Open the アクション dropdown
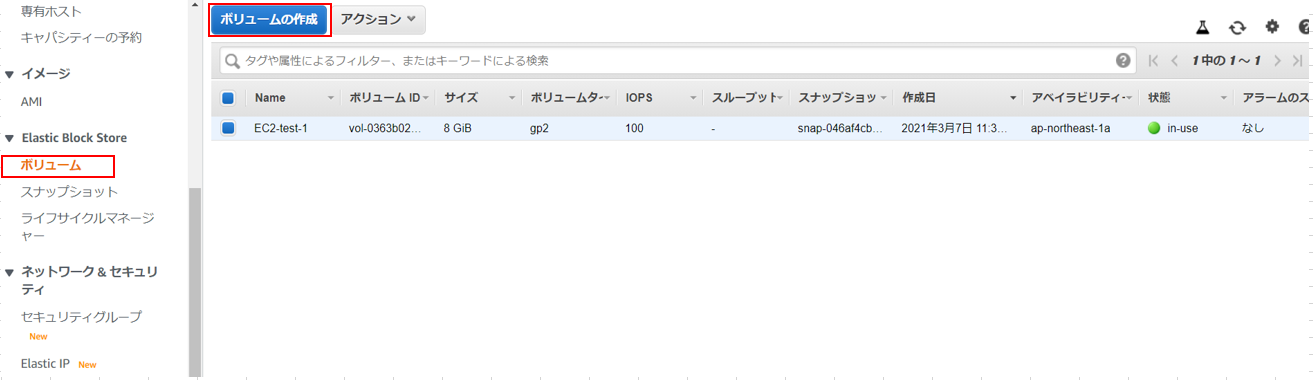1313x380 pixels. [378, 20]
